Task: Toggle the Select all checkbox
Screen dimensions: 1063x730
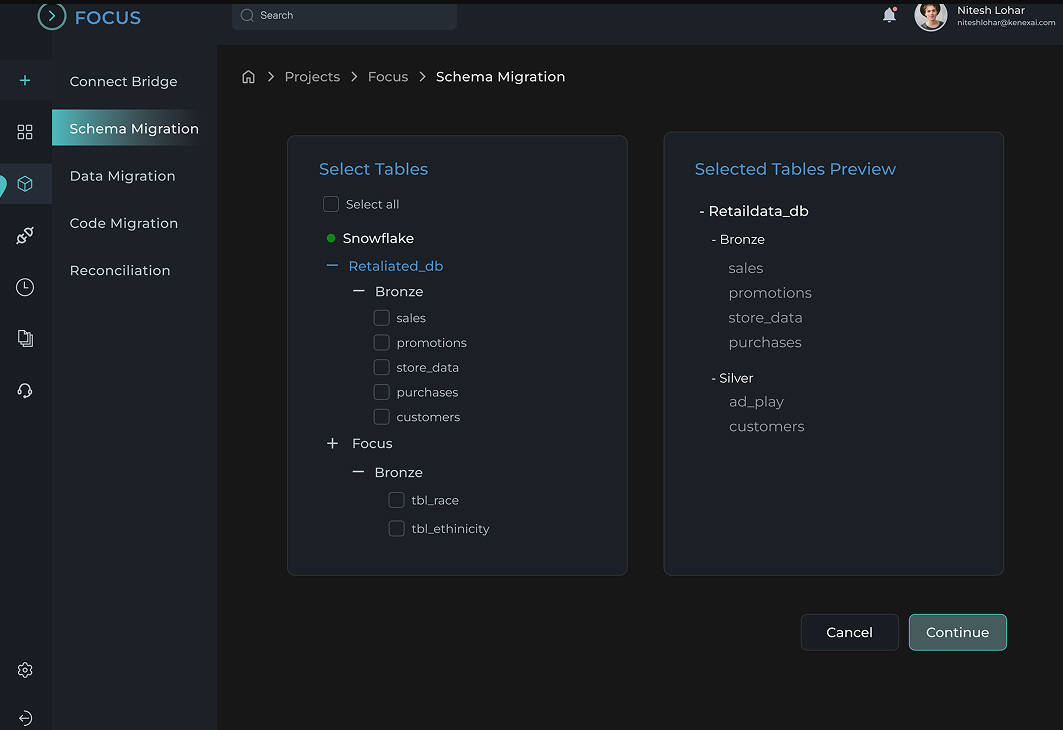Action: (x=331, y=204)
